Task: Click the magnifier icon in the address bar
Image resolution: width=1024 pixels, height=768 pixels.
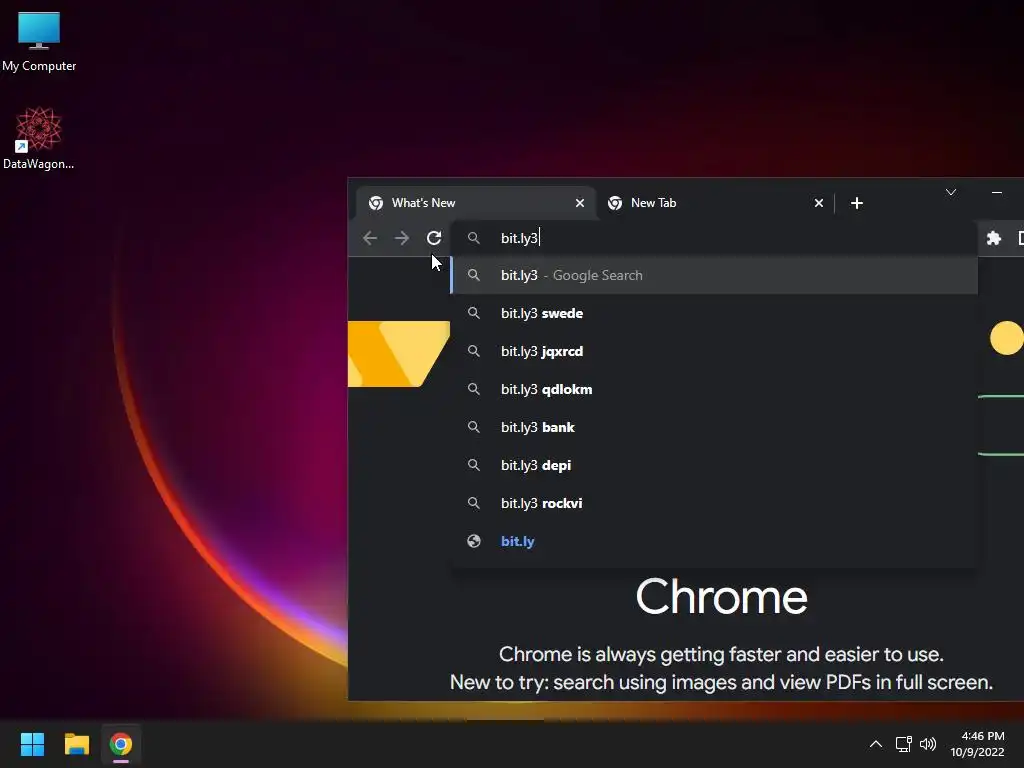Action: (474, 238)
